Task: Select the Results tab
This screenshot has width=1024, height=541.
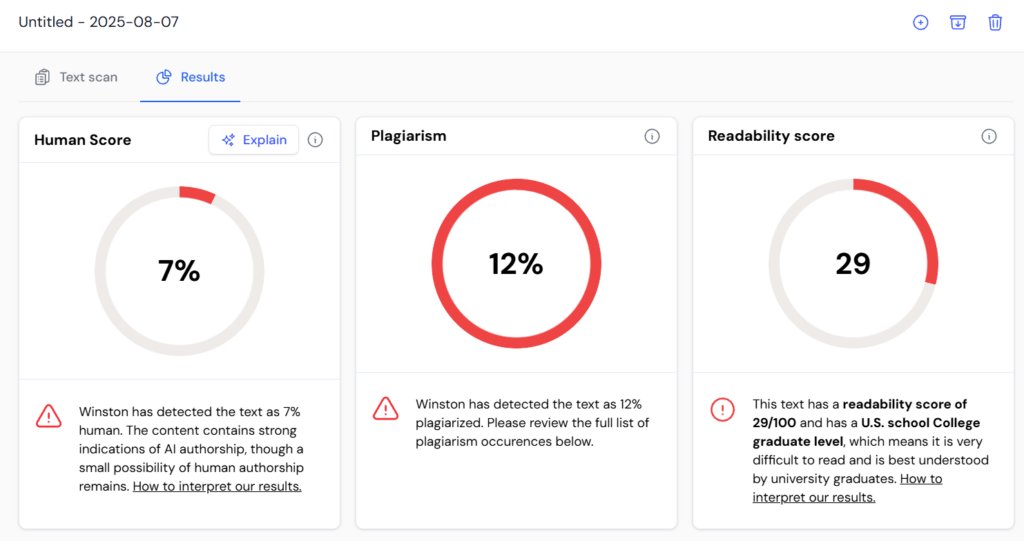Action: [190, 77]
